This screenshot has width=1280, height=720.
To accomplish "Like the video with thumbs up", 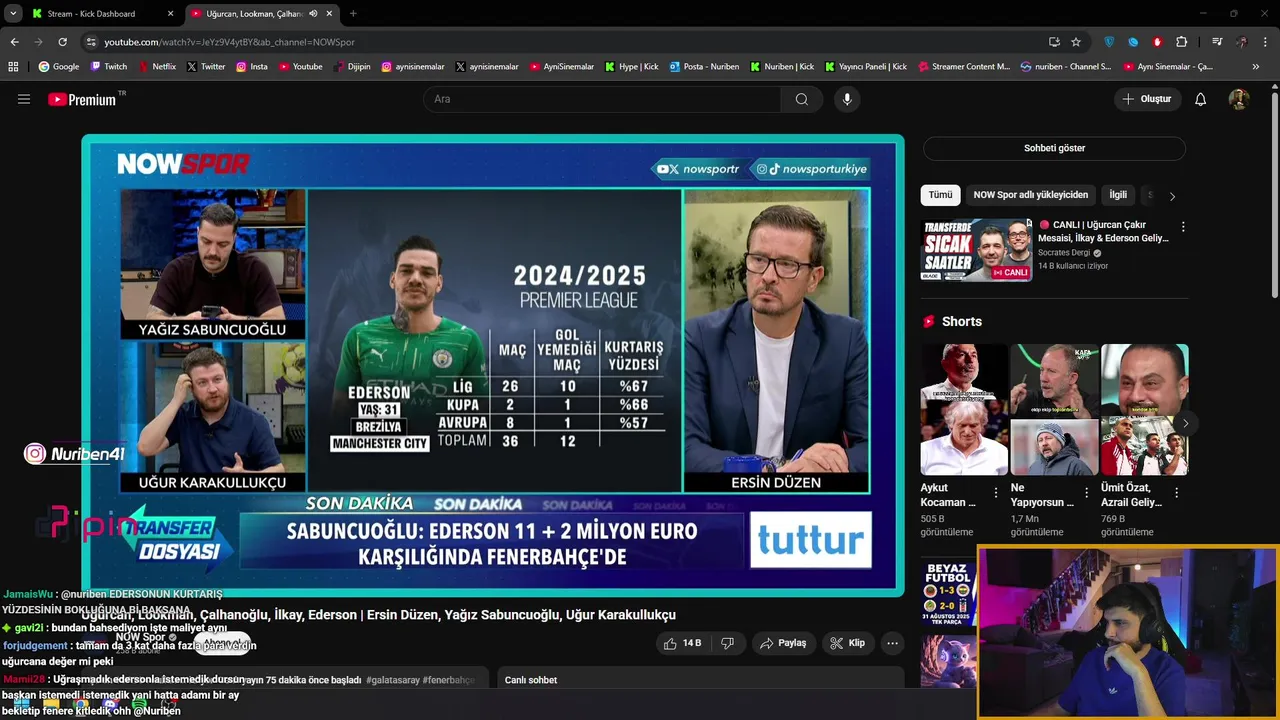I will pyautogui.click(x=684, y=643).
